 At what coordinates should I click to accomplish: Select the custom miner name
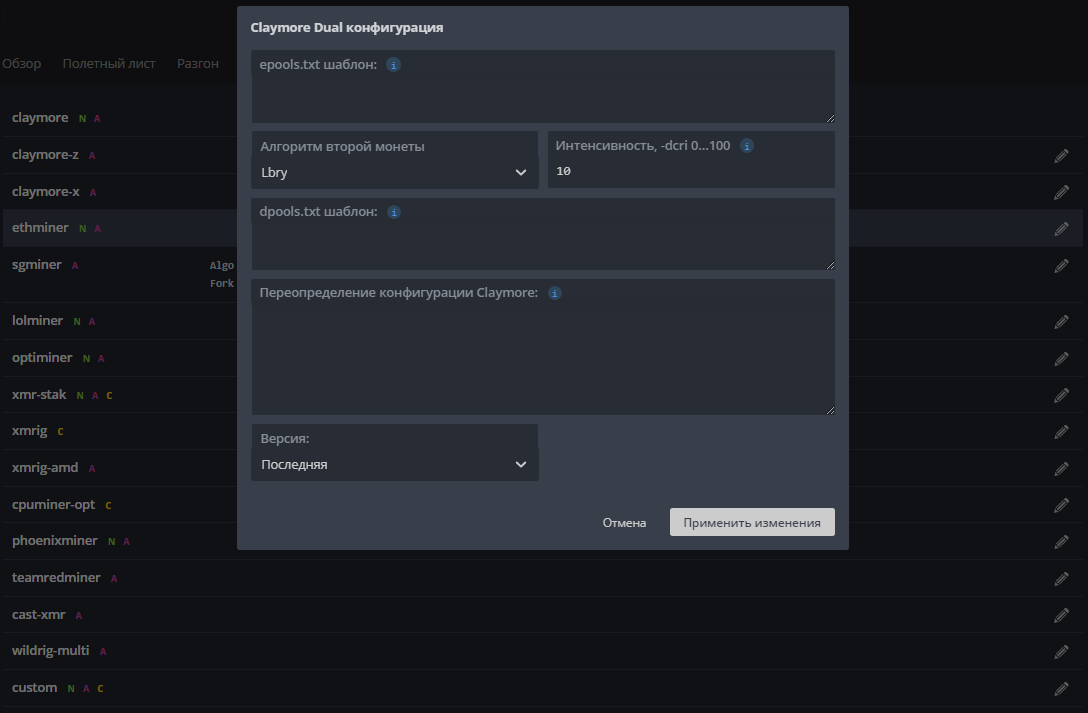[35, 687]
